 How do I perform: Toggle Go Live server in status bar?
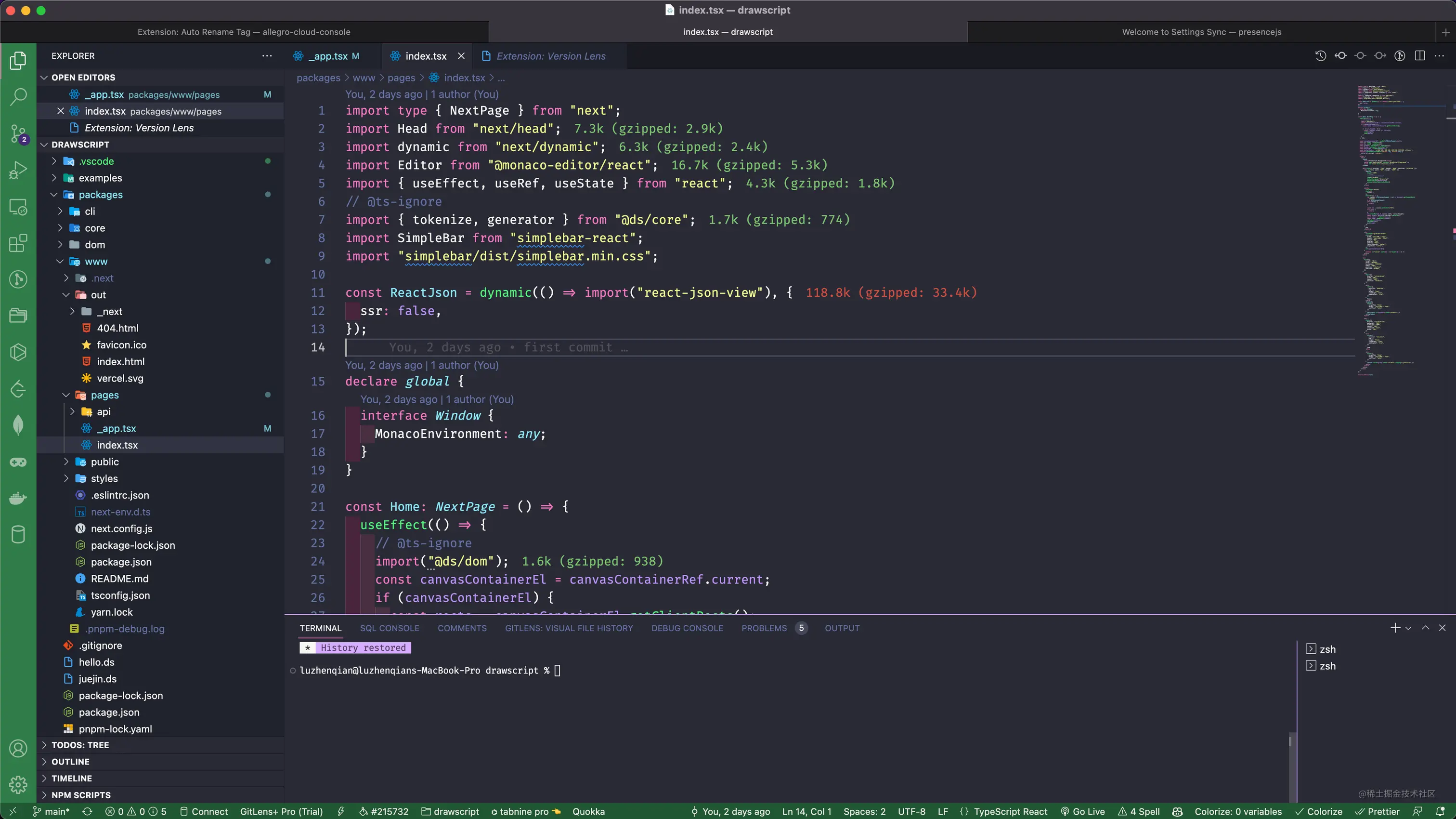1083,811
